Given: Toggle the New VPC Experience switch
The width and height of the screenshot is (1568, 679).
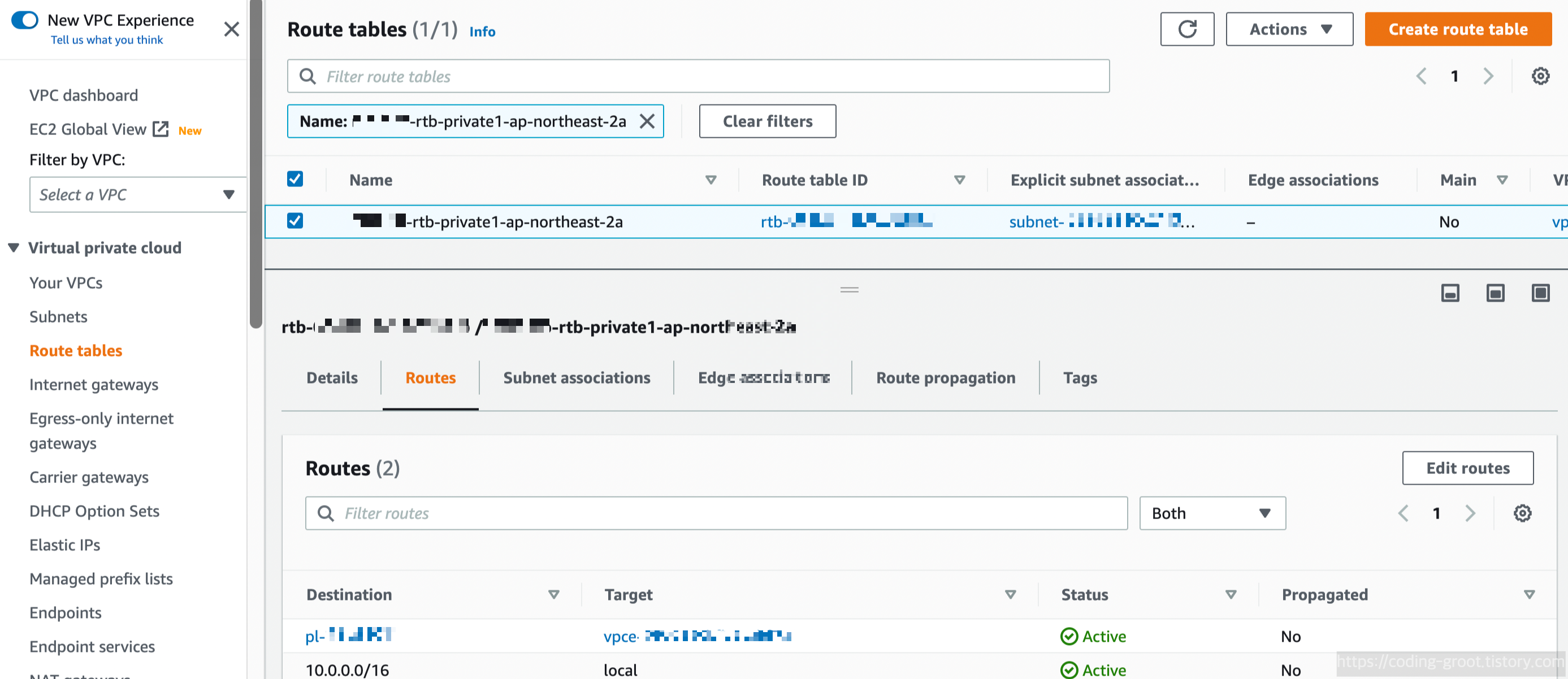Looking at the screenshot, I should [25, 20].
